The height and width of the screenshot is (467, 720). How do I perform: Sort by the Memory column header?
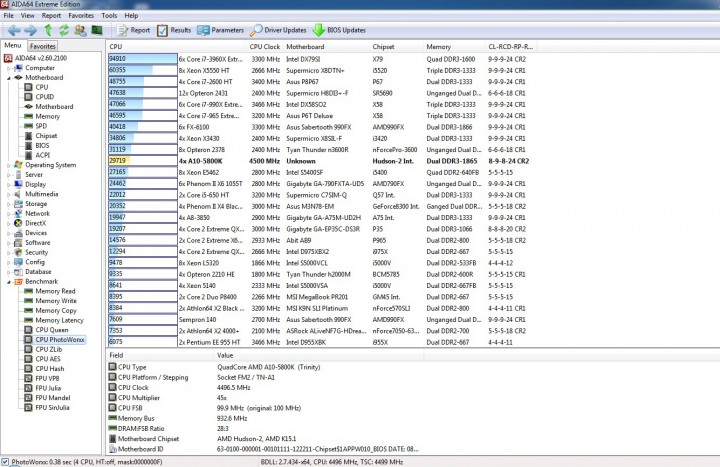[x=455, y=47]
